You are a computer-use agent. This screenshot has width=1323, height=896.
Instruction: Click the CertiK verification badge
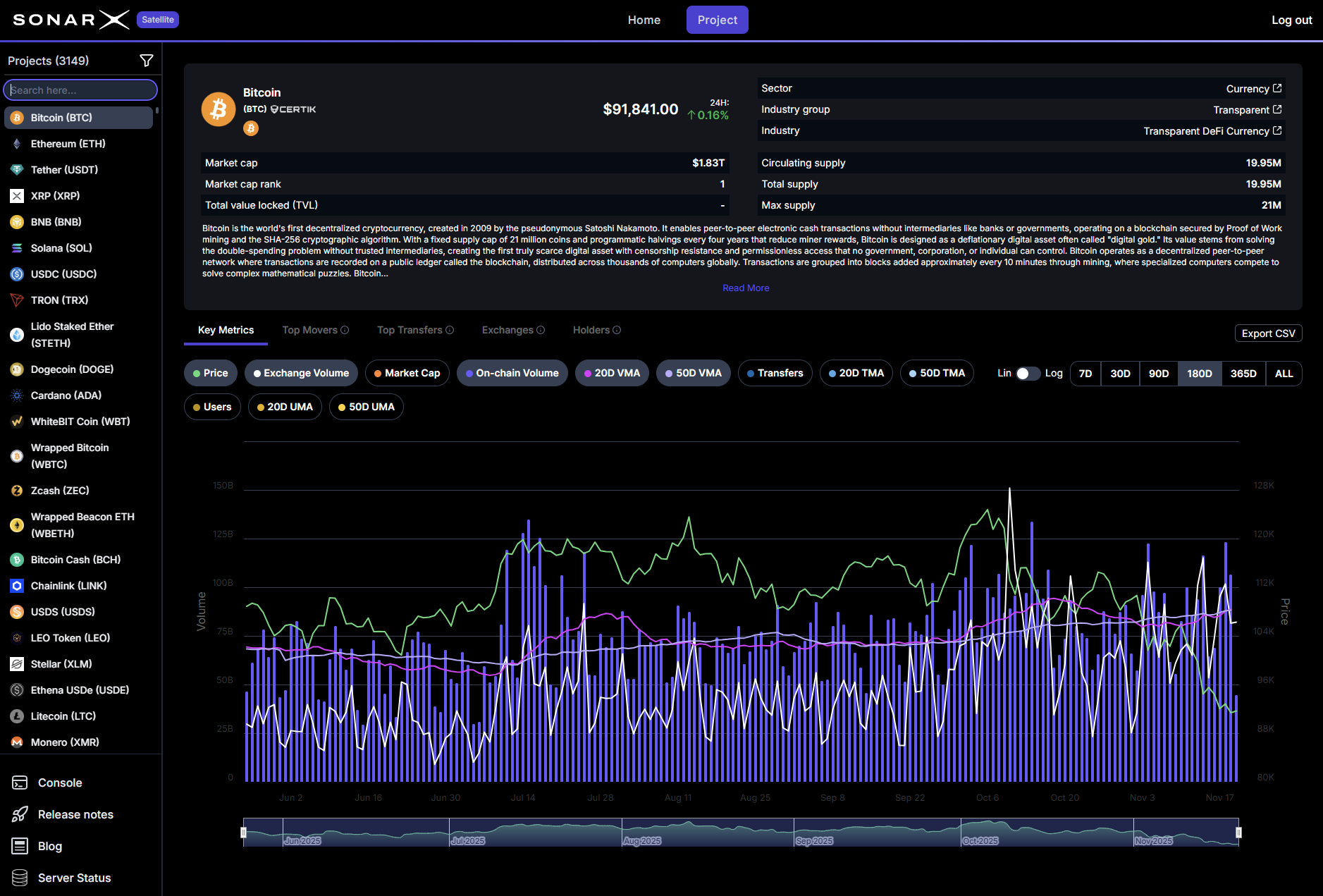point(293,109)
